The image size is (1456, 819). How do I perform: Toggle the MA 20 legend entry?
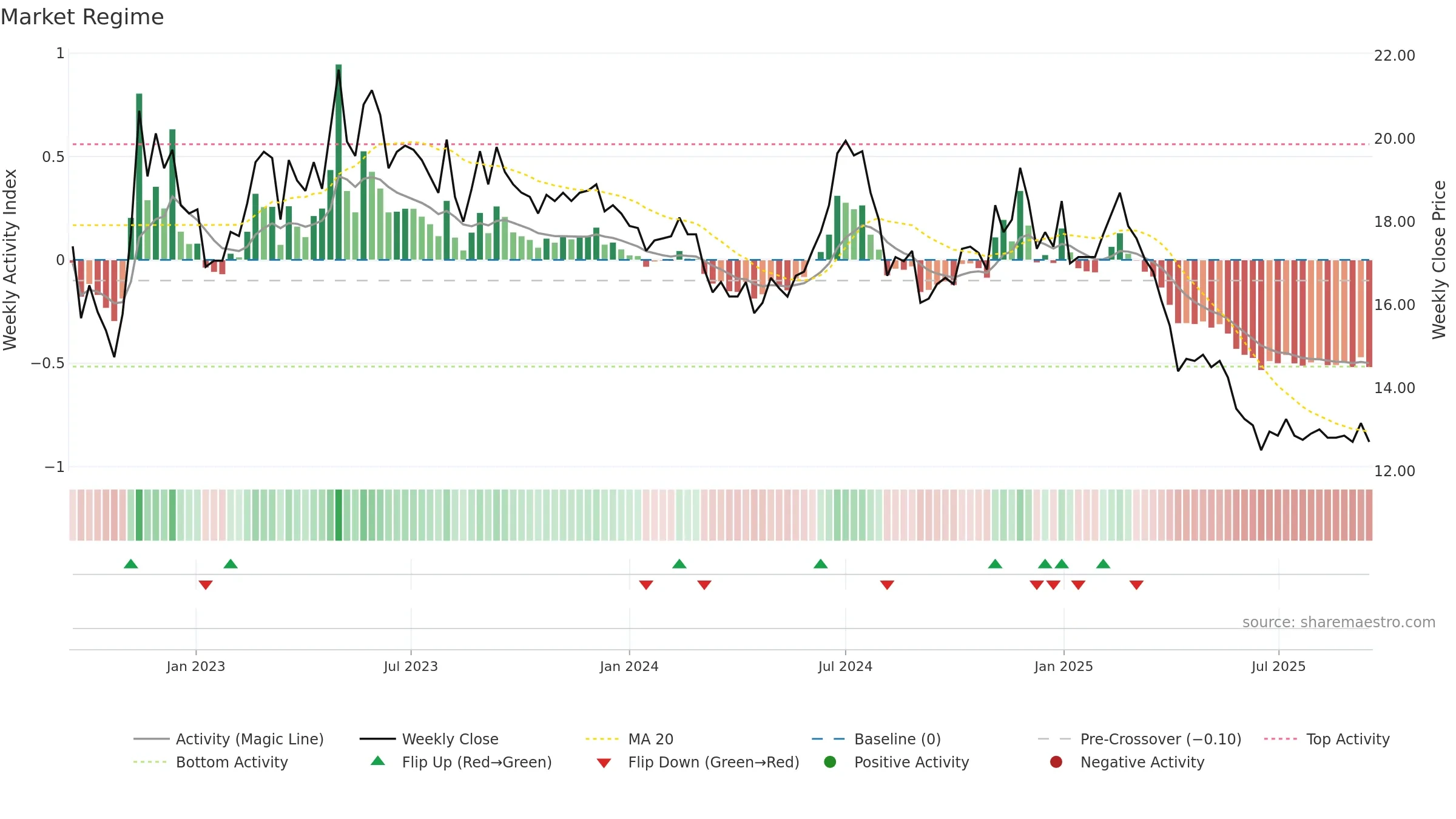[x=630, y=739]
